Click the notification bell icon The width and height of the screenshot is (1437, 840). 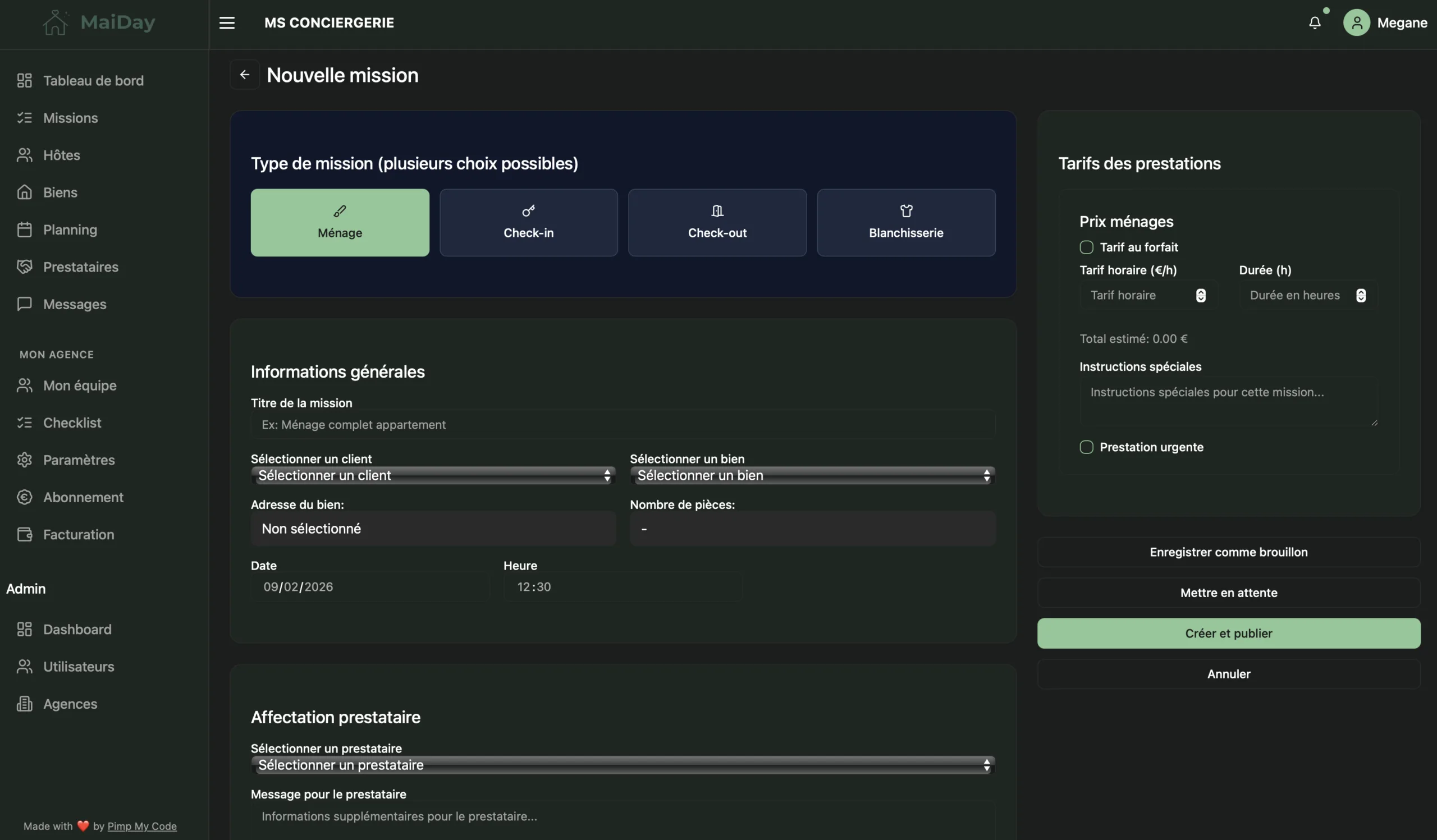click(1315, 23)
